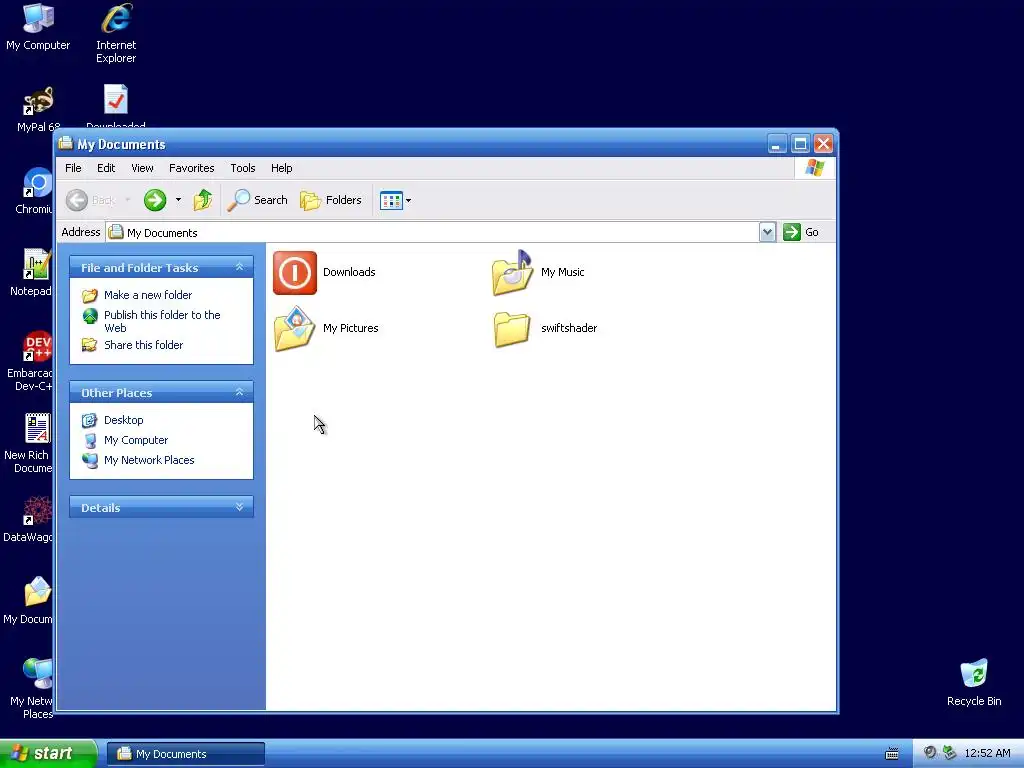The image size is (1024, 768).
Task: Open the File menu
Action: 73,168
